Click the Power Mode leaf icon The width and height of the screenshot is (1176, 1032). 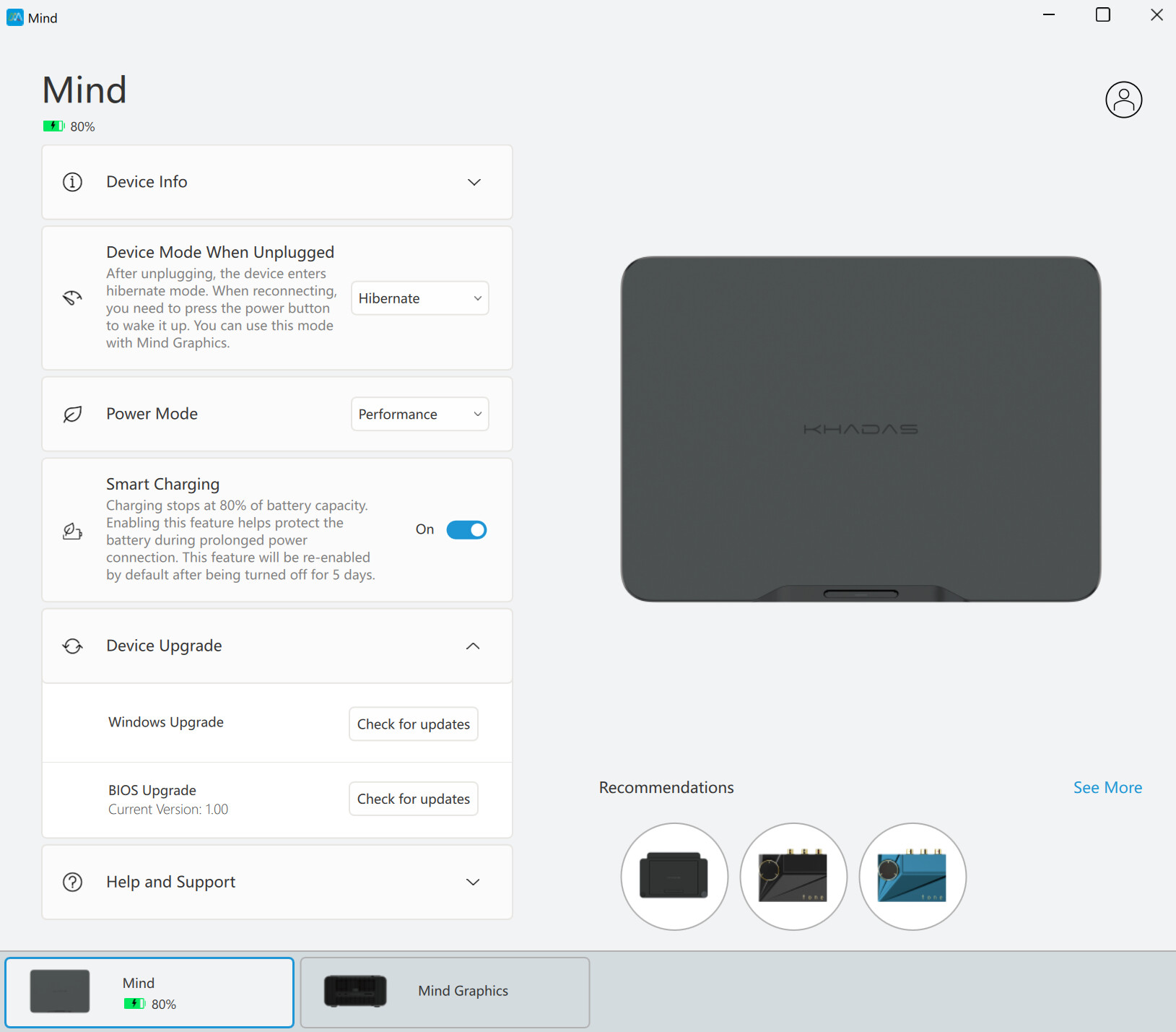[x=72, y=414]
